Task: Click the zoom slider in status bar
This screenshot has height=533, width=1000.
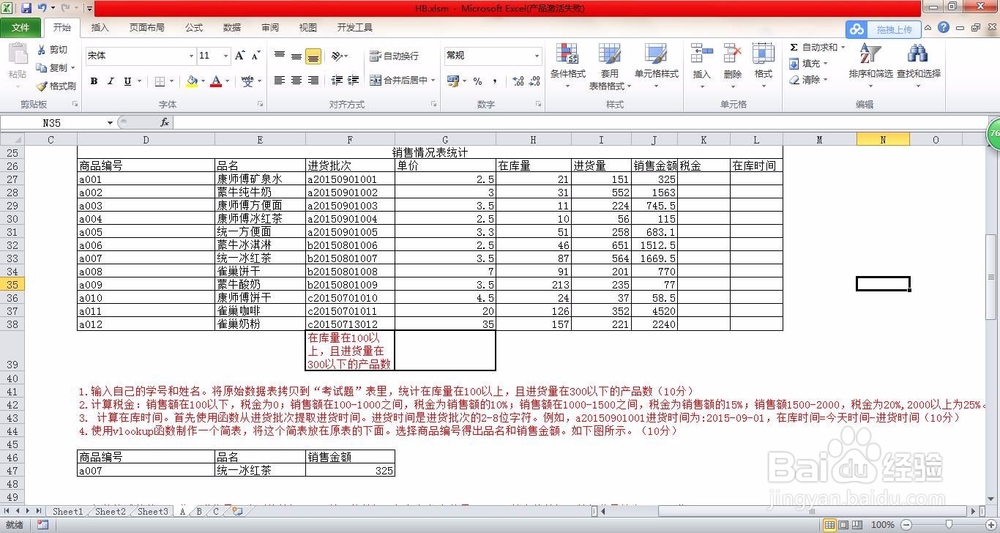Action: pyautogui.click(x=949, y=525)
